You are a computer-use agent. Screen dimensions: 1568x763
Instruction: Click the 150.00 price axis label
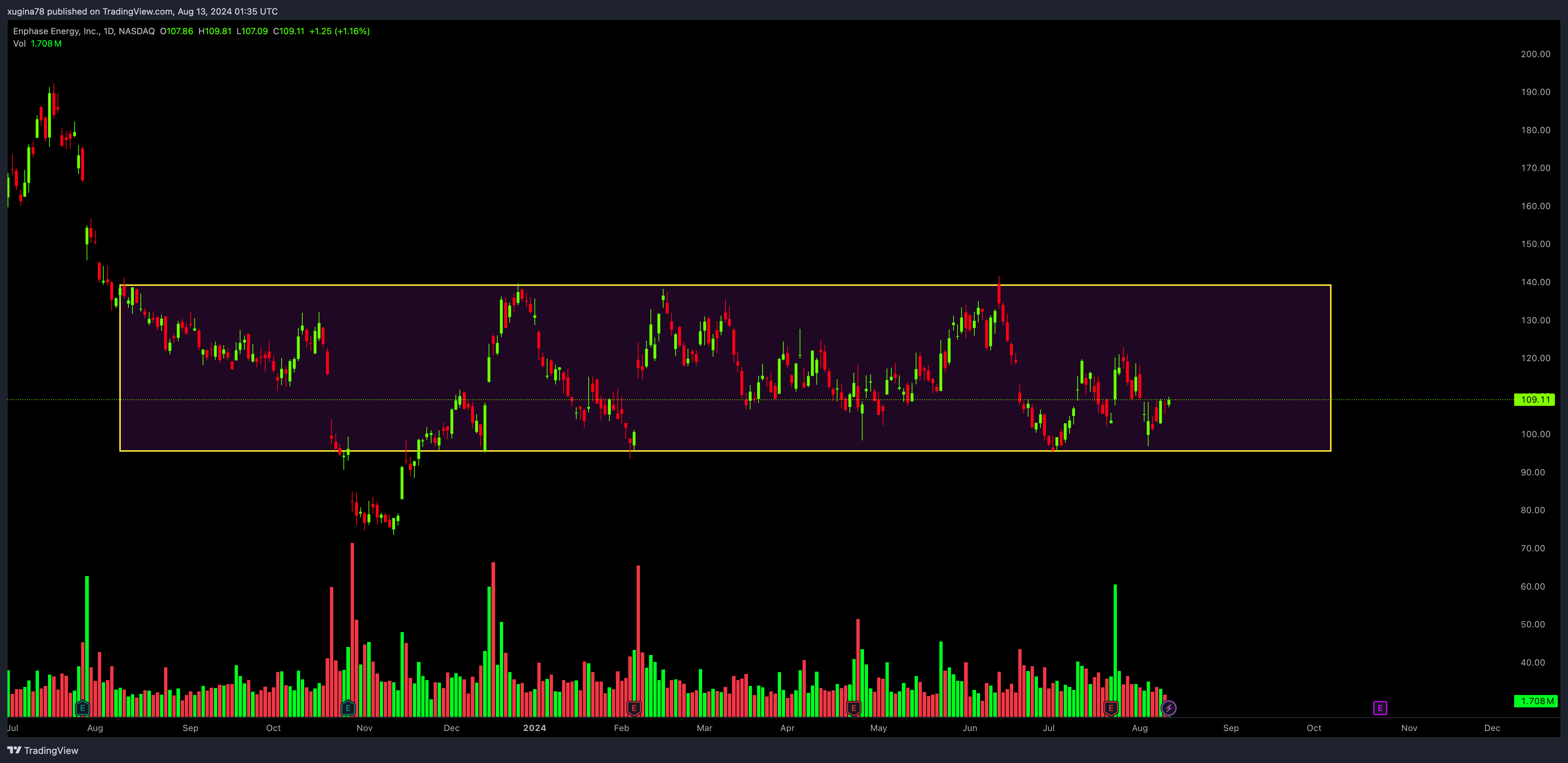click(x=1535, y=244)
